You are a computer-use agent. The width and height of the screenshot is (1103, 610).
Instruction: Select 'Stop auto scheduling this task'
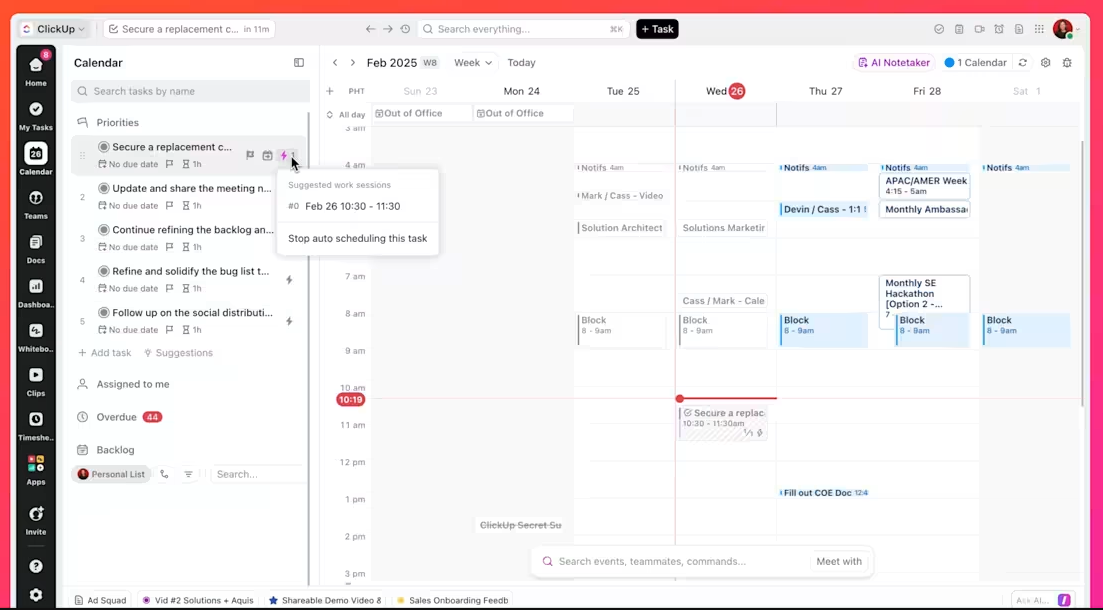pos(357,239)
